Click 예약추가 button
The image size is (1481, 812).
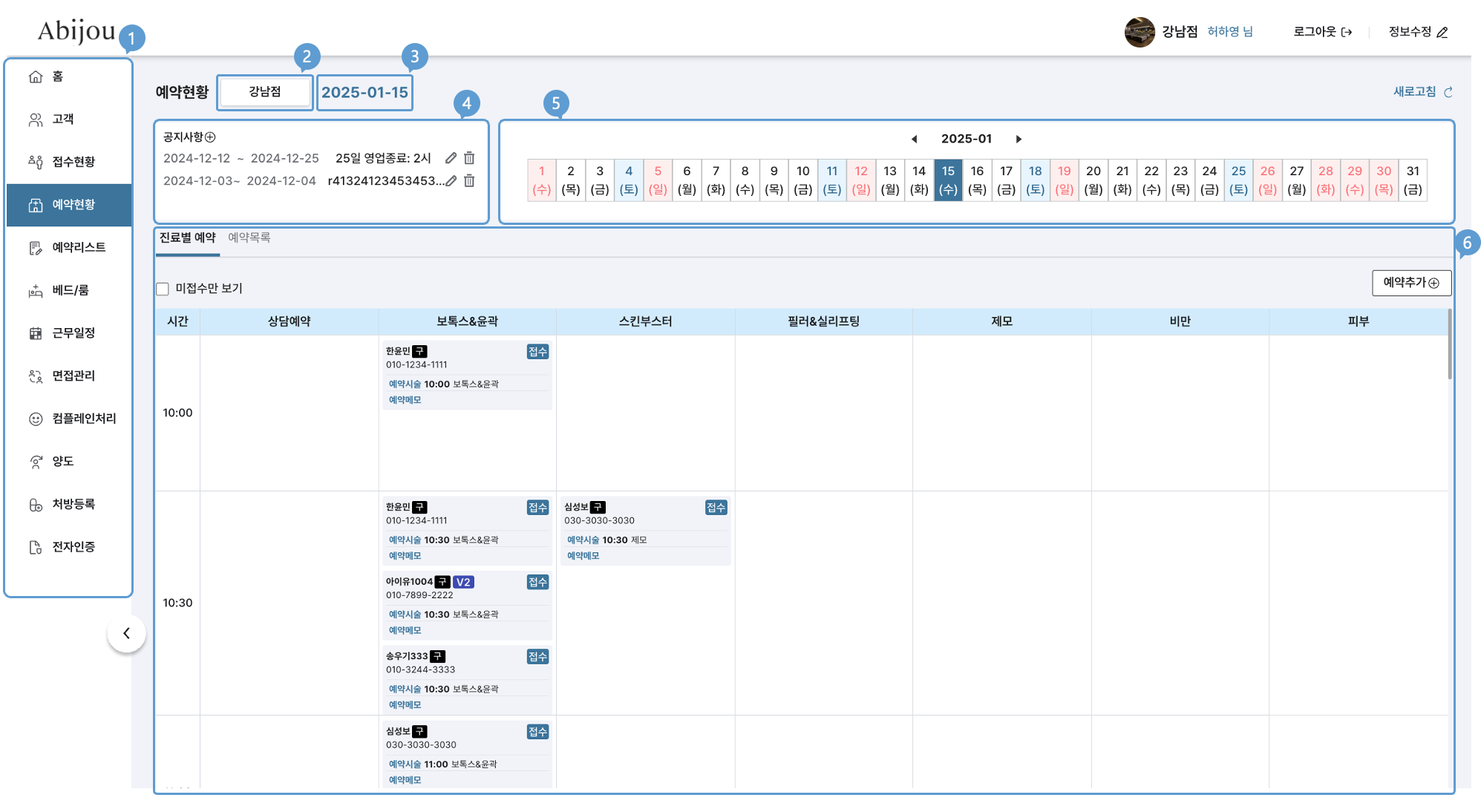[x=1410, y=283]
